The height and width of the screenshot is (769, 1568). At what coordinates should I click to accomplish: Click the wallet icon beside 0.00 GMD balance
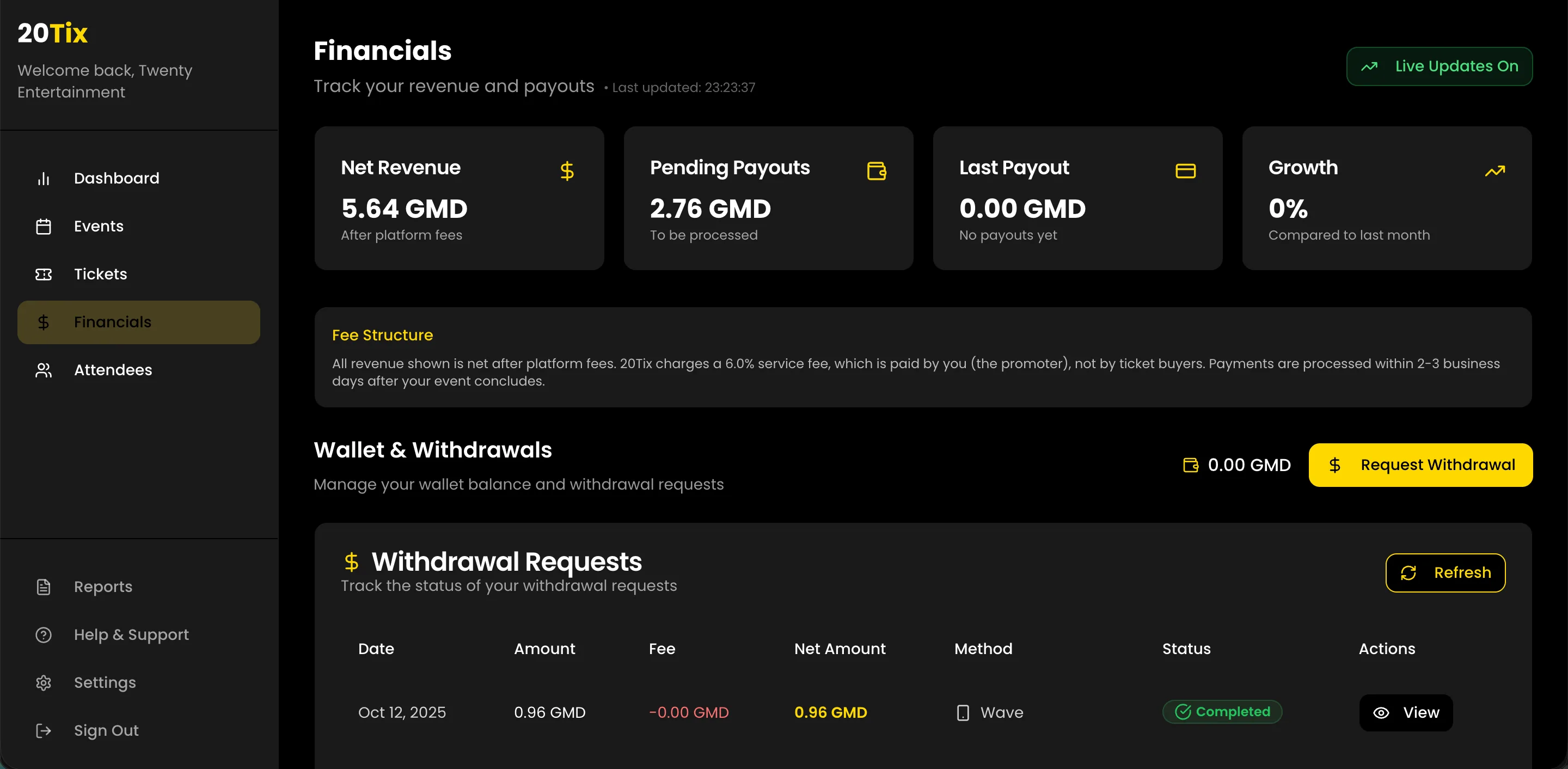pos(1190,465)
